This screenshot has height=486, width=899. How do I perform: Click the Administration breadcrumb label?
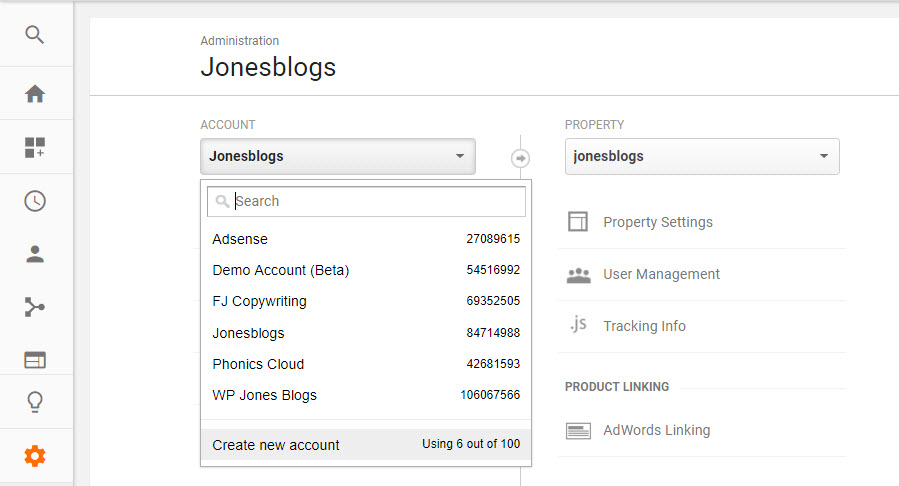point(240,41)
